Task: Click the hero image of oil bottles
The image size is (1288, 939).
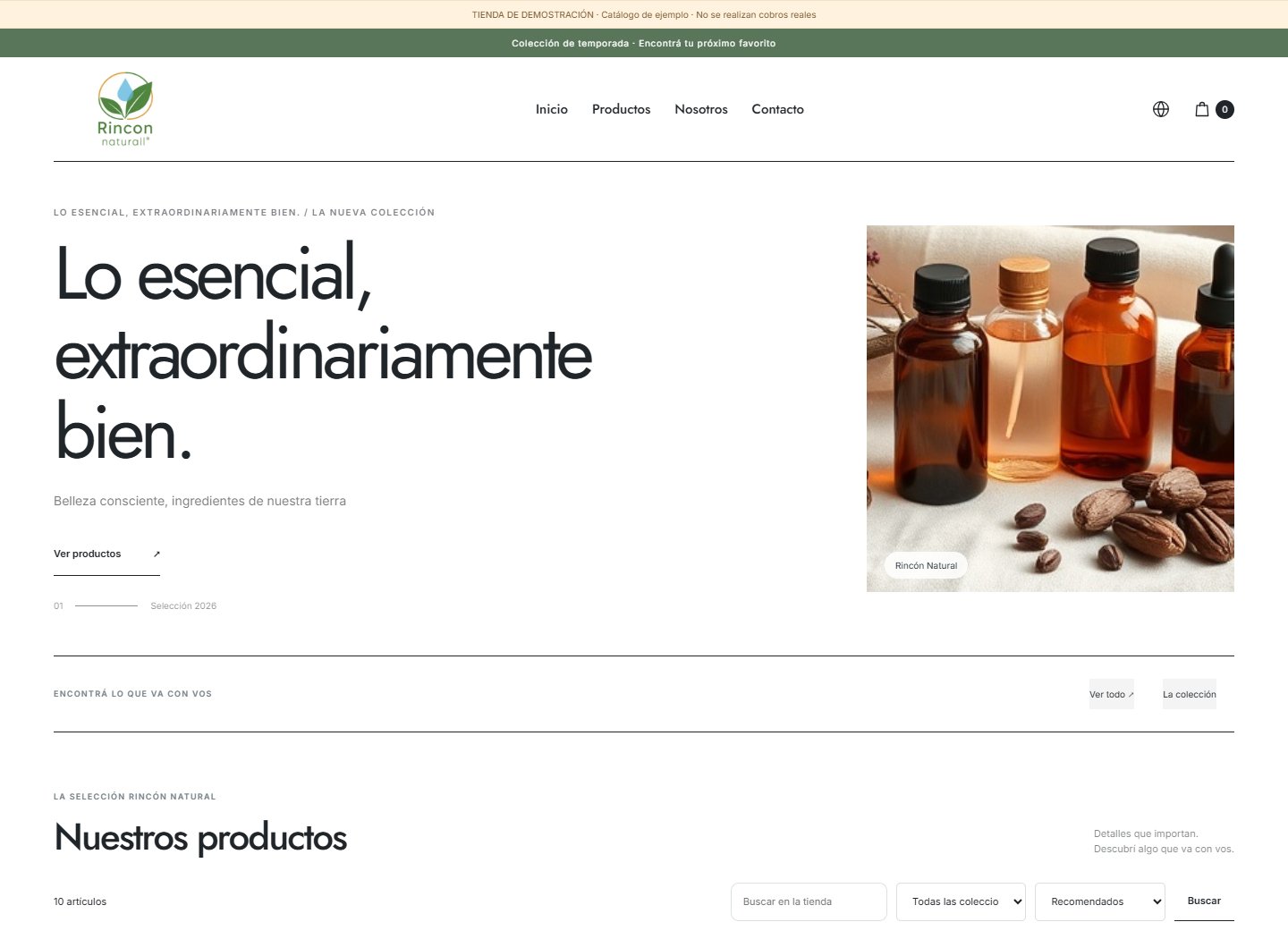Action: click(x=1050, y=409)
